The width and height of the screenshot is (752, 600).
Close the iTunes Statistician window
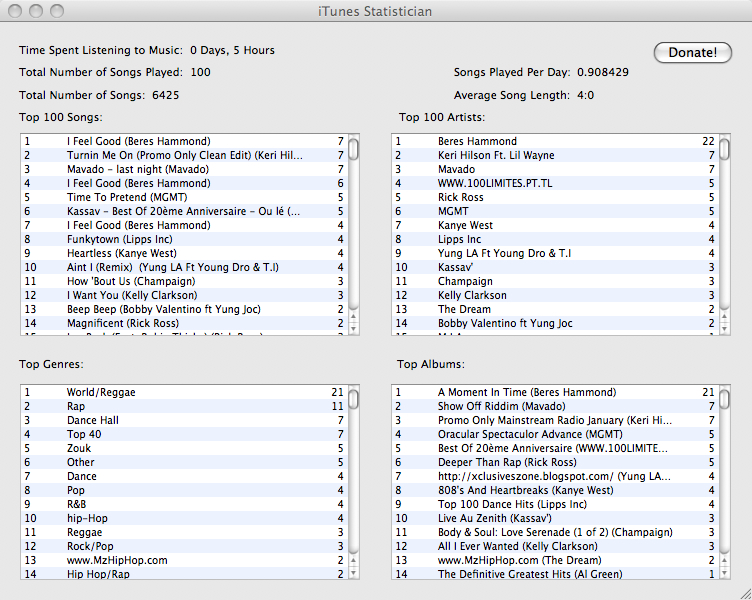[x=15, y=11]
